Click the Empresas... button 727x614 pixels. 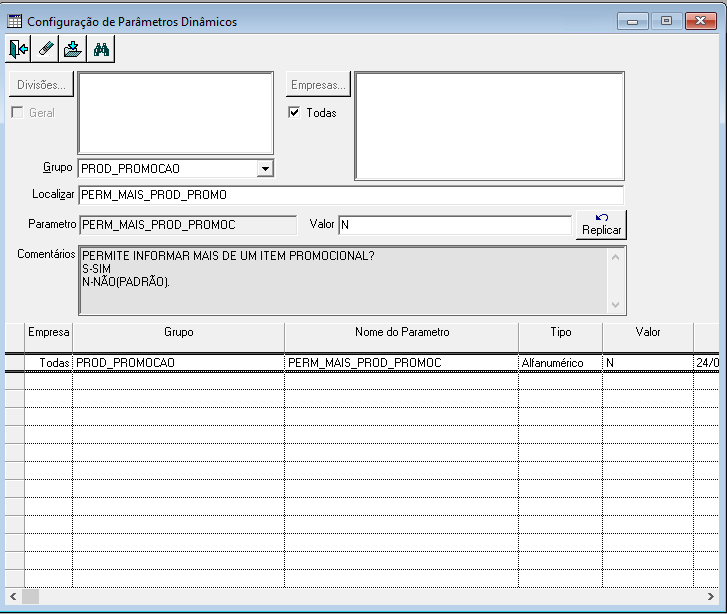click(318, 84)
